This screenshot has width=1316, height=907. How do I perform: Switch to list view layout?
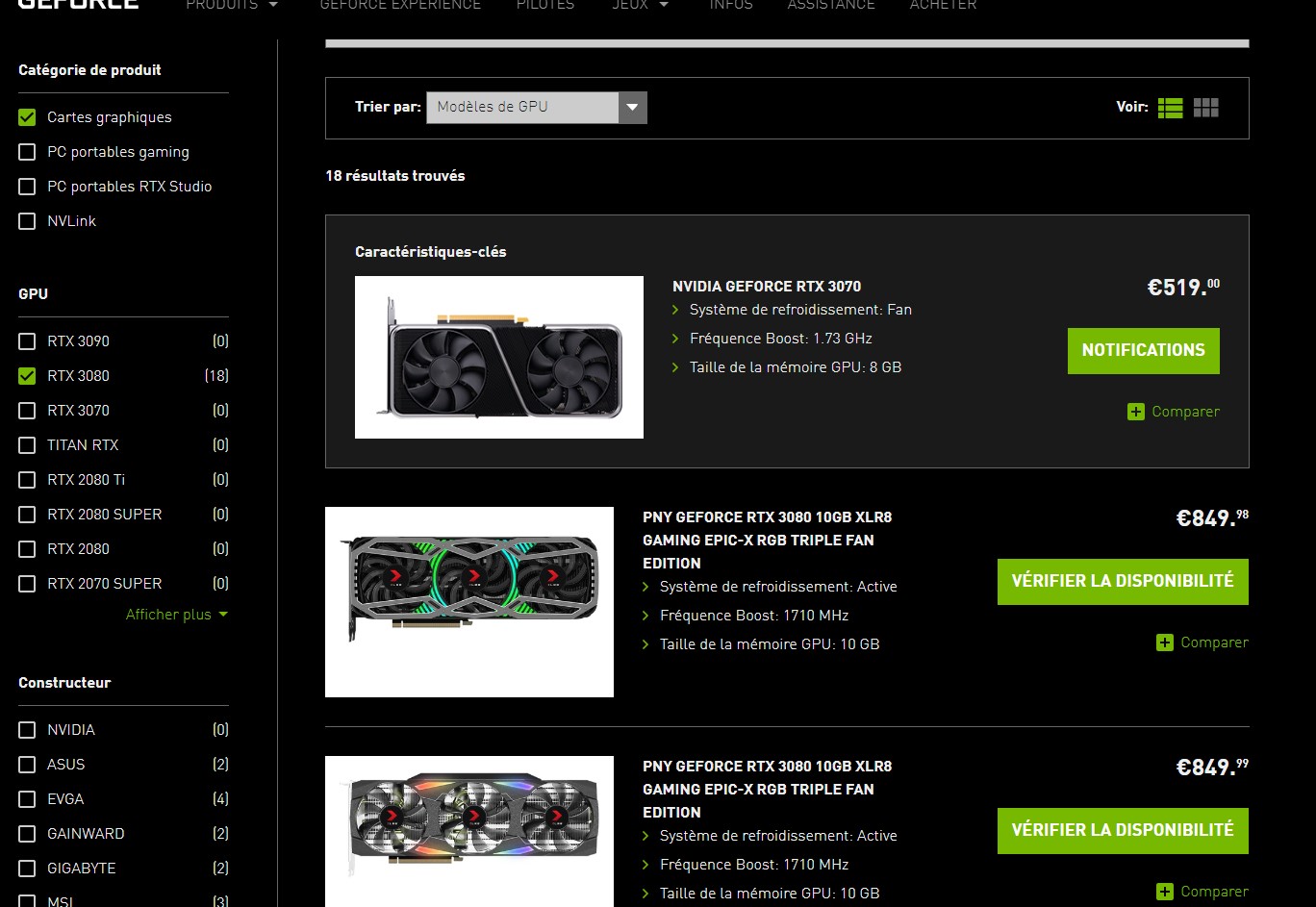[x=1170, y=108]
